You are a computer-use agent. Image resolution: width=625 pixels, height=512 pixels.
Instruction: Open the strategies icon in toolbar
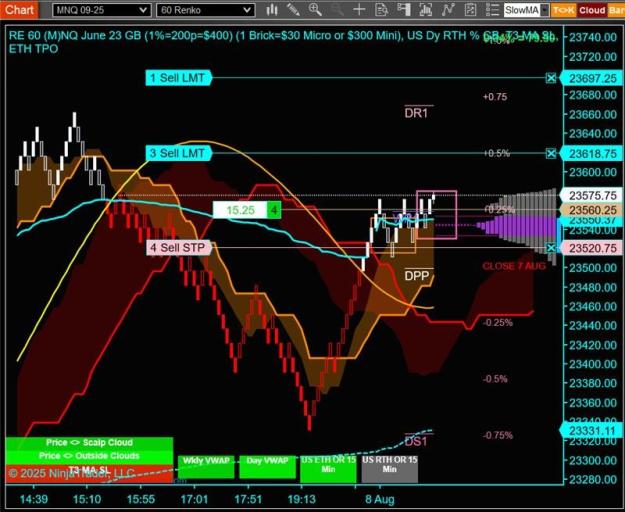pos(471,10)
